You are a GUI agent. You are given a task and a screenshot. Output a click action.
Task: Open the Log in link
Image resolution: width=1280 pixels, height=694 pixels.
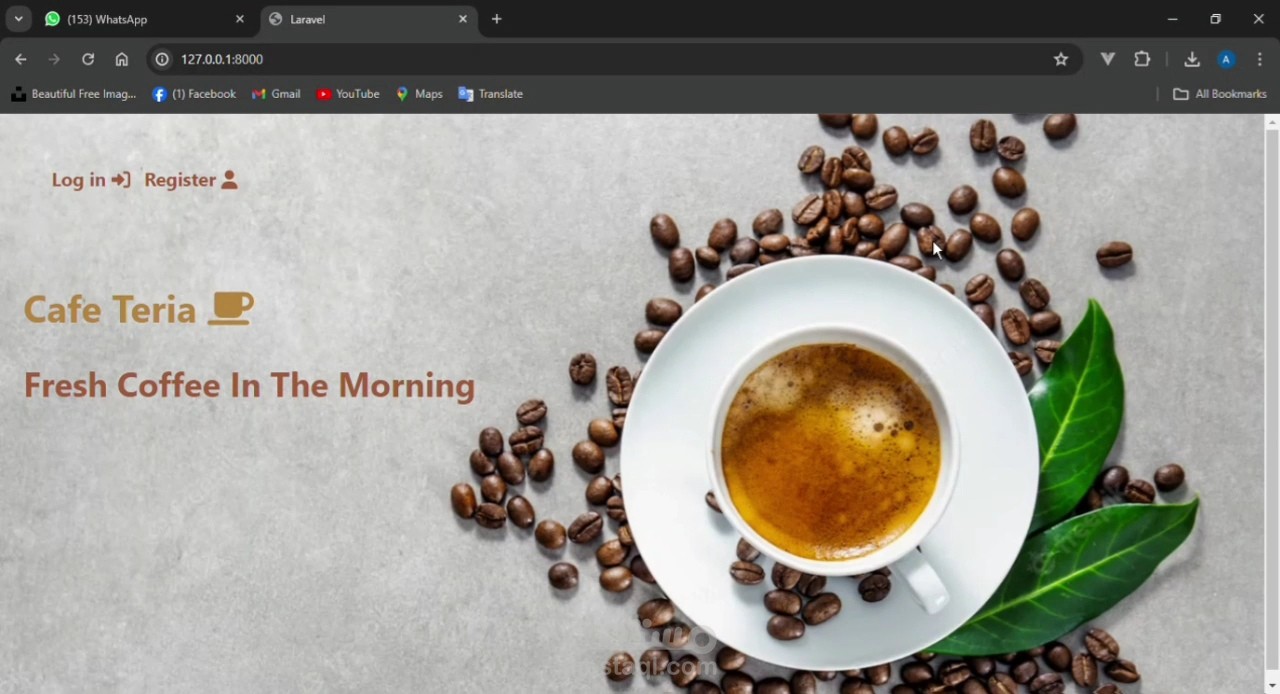(91, 180)
